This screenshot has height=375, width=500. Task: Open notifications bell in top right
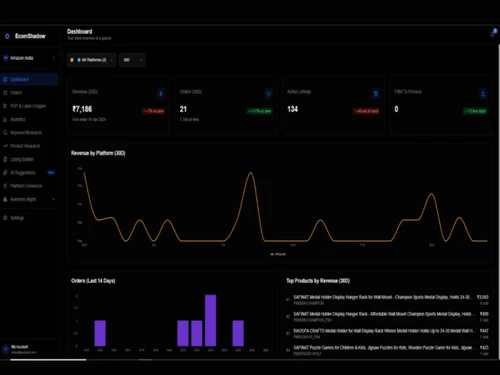coord(493,33)
